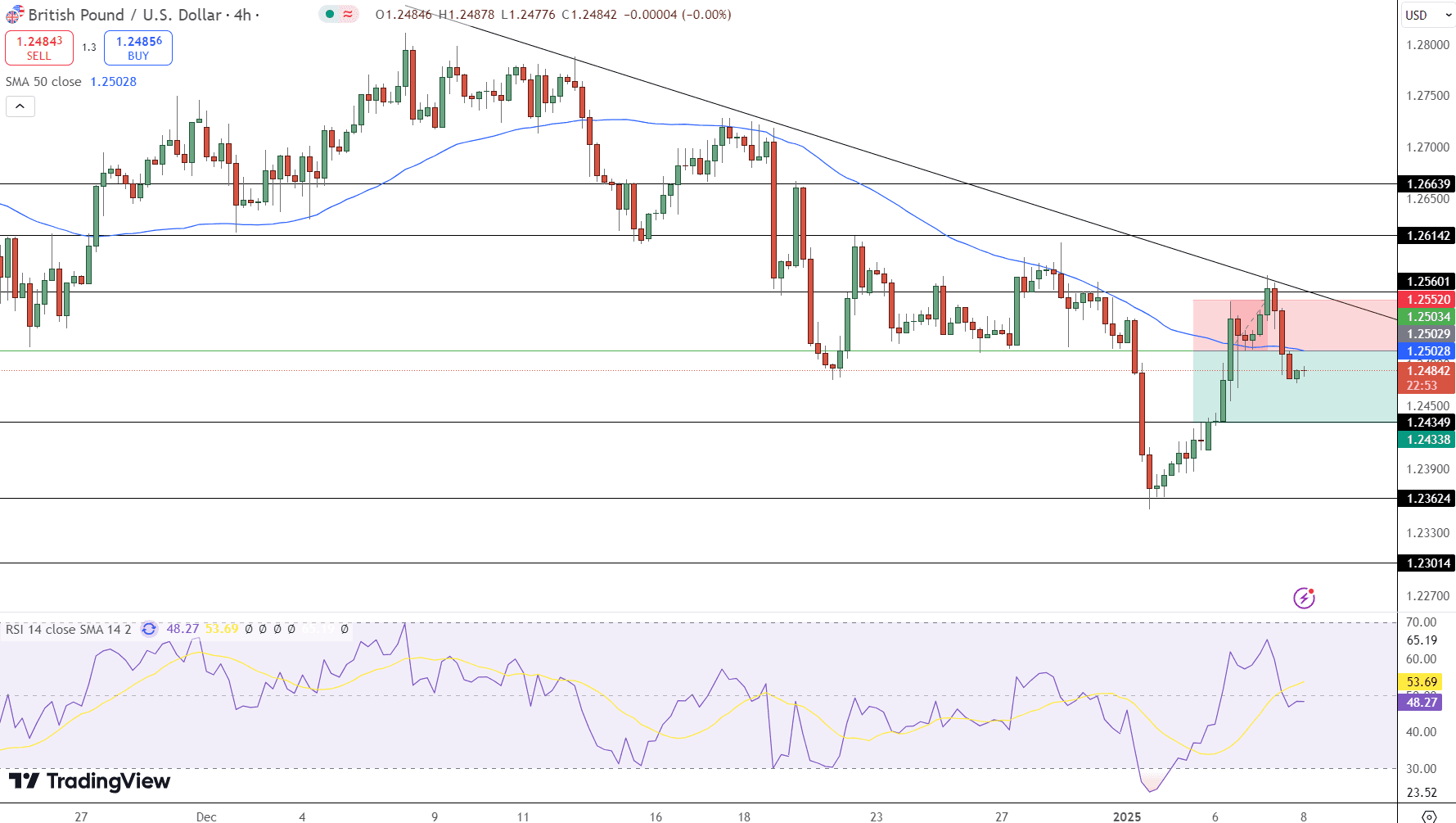Image resolution: width=1456 pixels, height=823 pixels.
Task: Click the SMA value 1.25028 in legend
Action: click(113, 82)
